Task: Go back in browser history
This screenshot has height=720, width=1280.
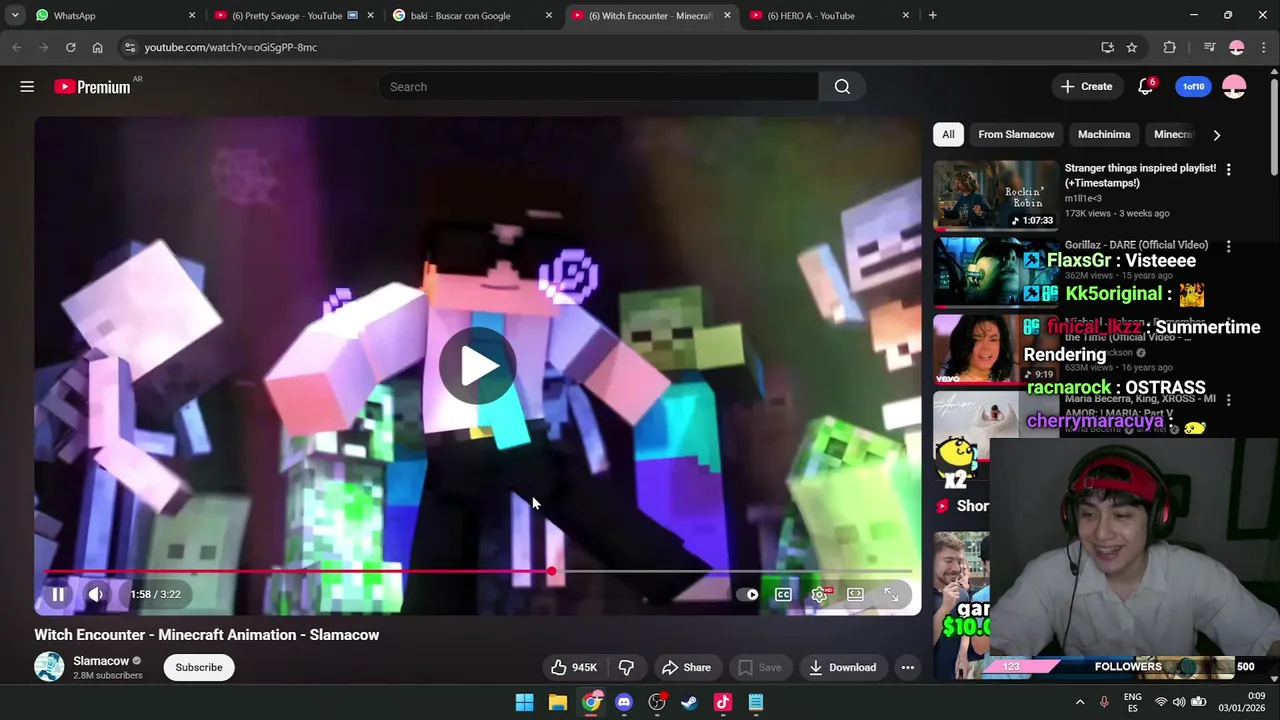Action: click(17, 47)
